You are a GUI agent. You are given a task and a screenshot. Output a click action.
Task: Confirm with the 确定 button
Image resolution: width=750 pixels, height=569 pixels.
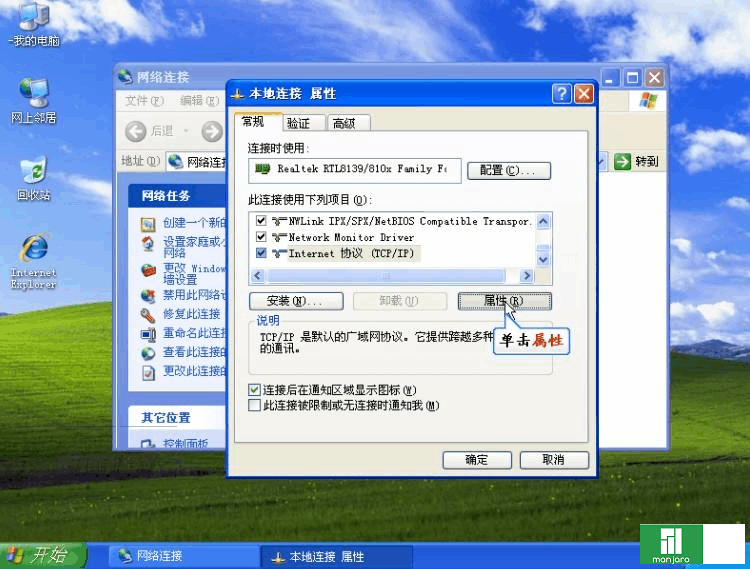(477, 460)
